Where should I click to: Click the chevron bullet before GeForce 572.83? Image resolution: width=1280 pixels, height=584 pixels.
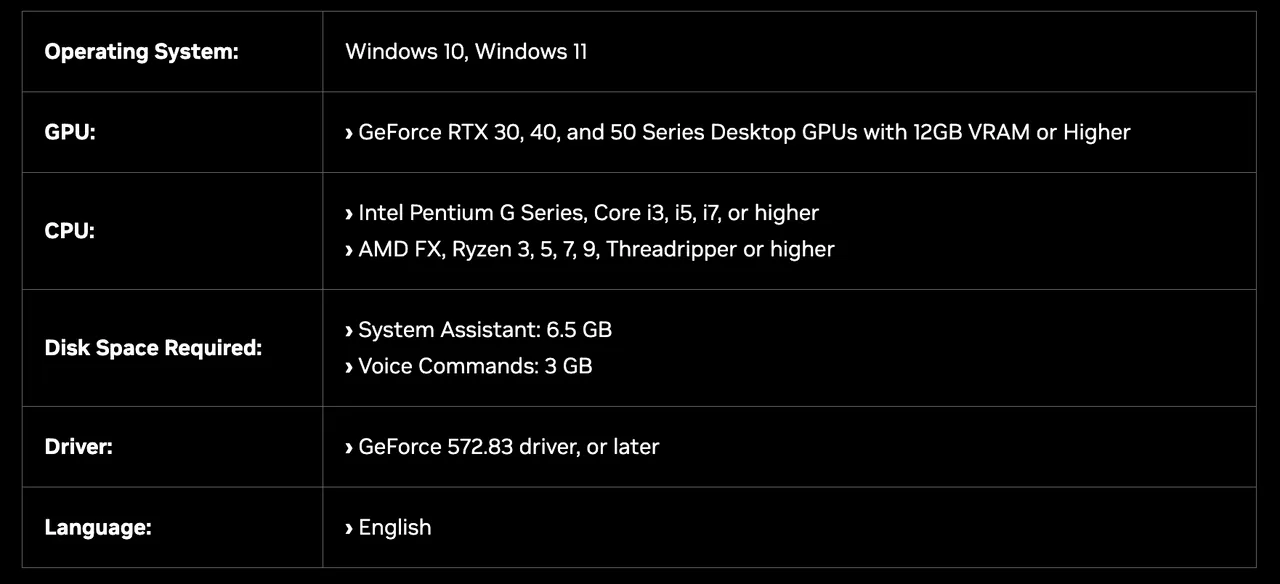[x=349, y=448]
